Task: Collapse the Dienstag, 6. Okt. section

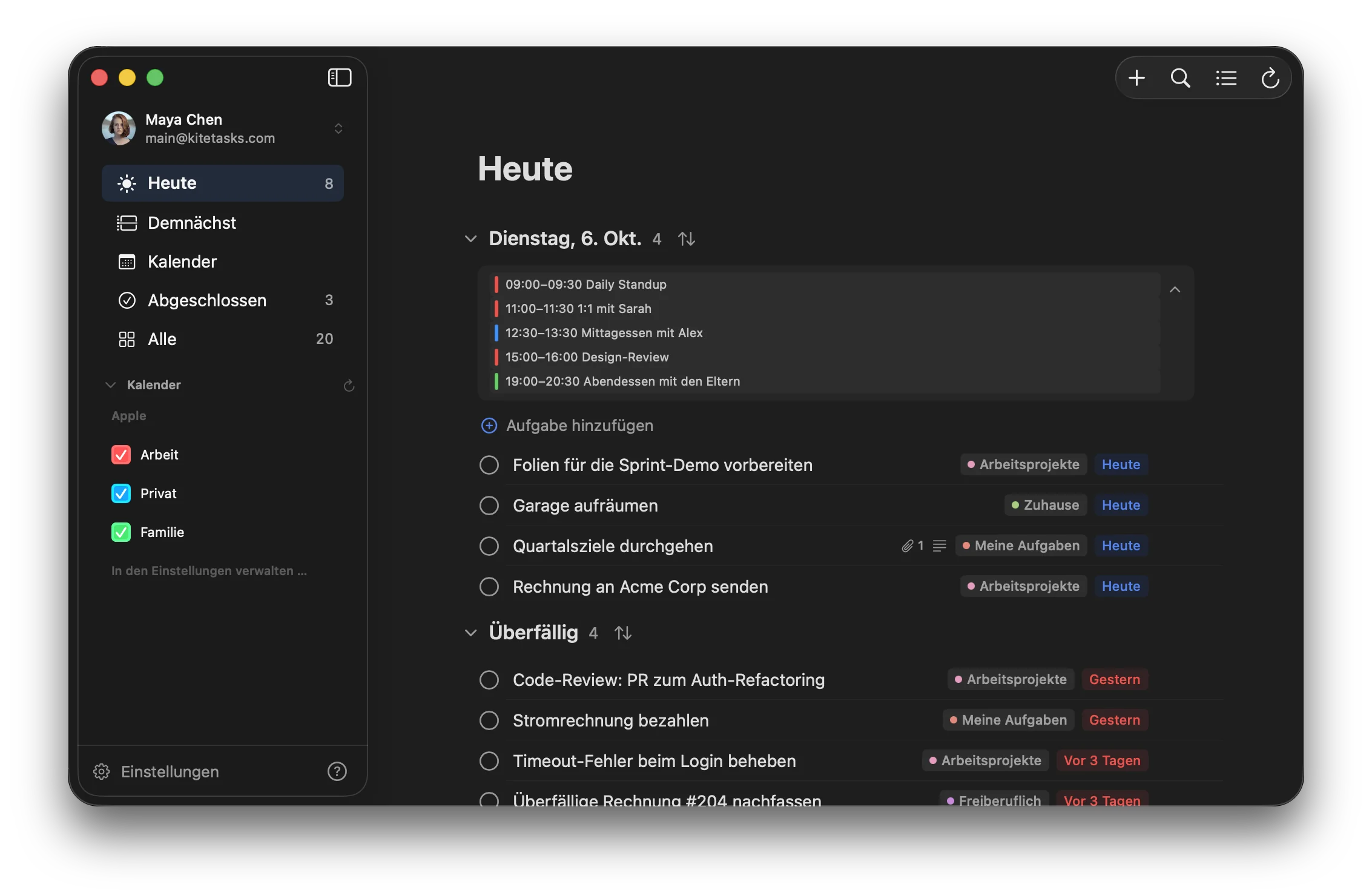Action: (x=470, y=239)
